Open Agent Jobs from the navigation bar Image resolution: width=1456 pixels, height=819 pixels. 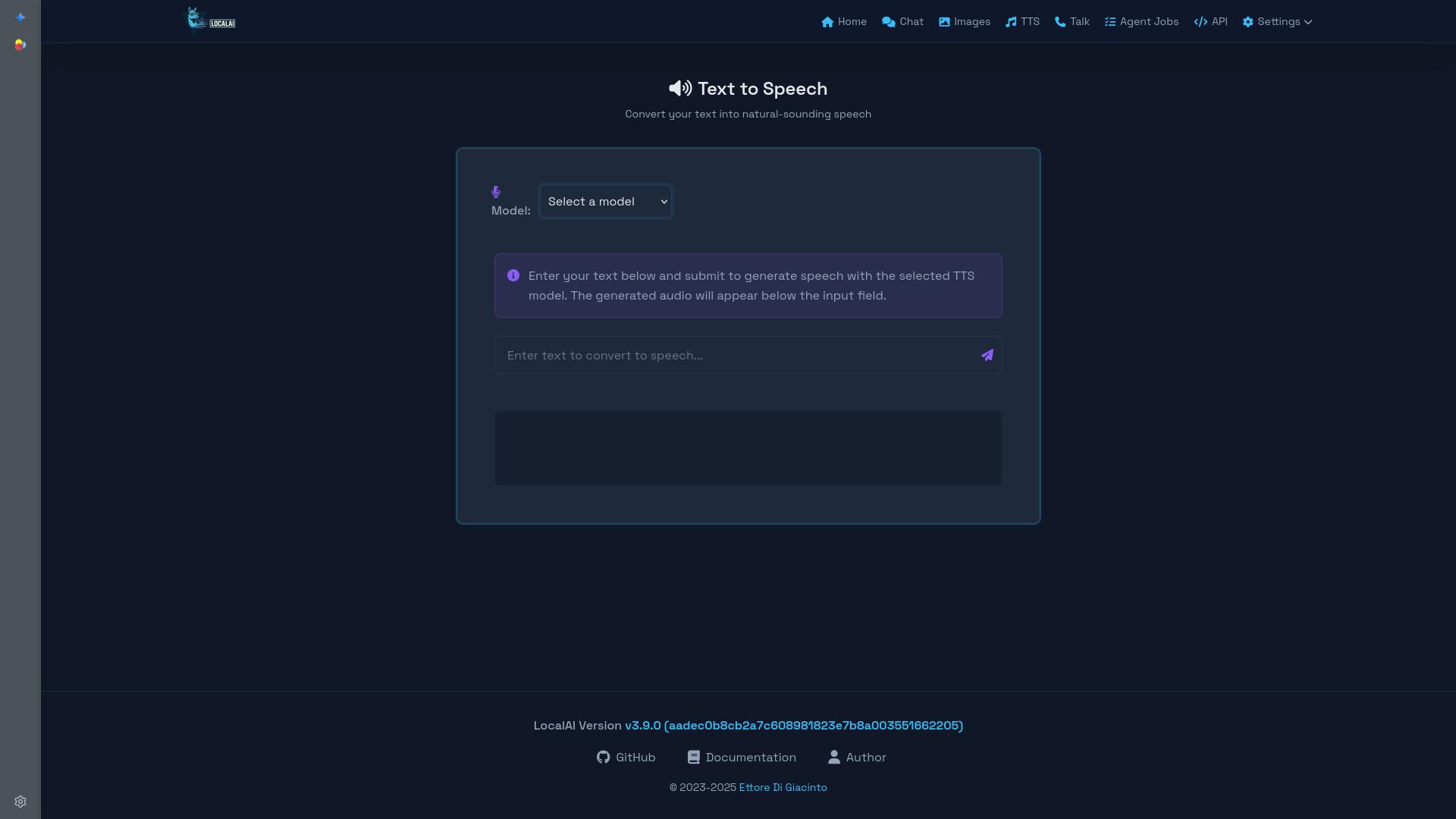(1141, 22)
